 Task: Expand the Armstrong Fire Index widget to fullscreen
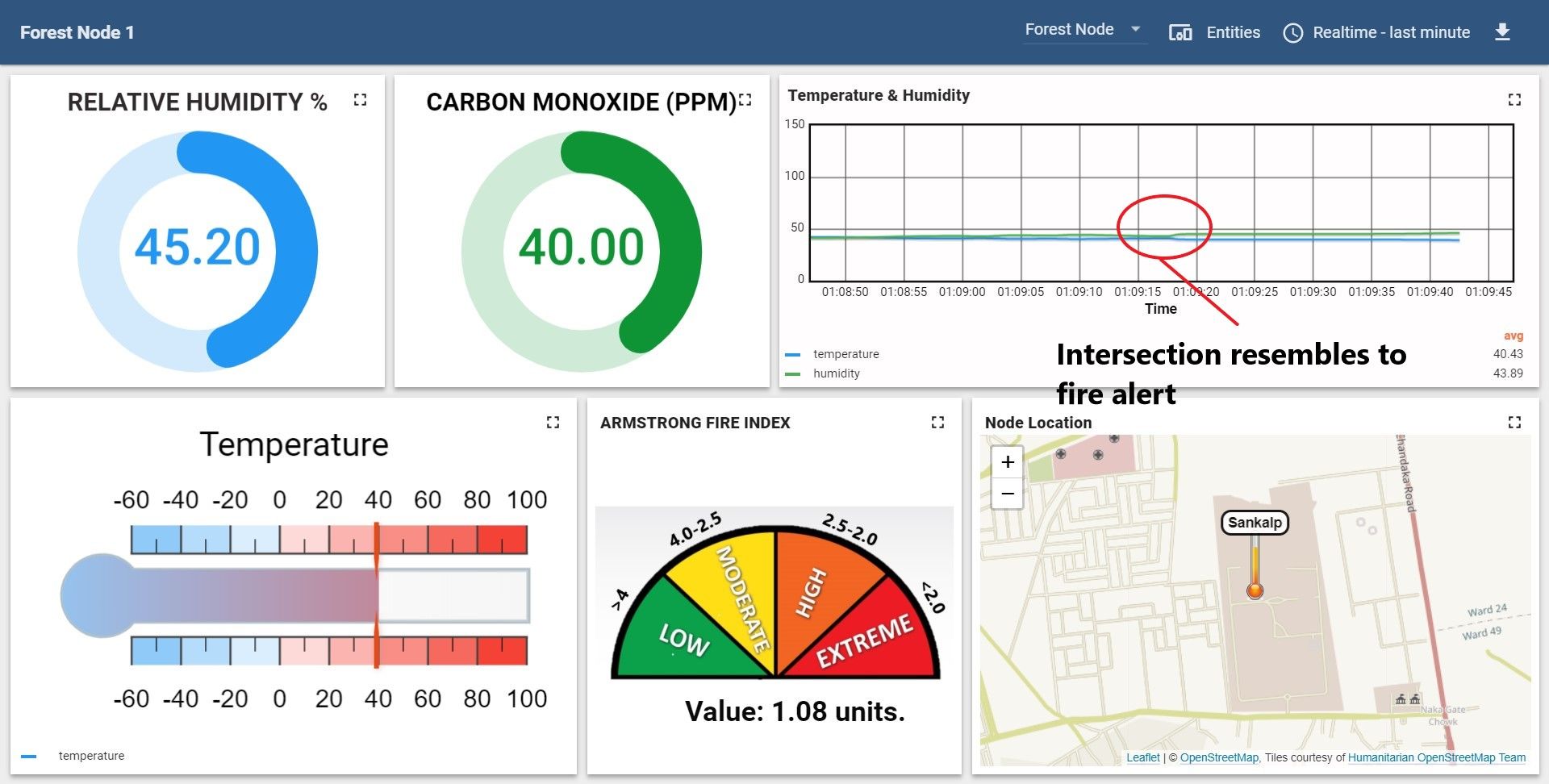[937, 422]
